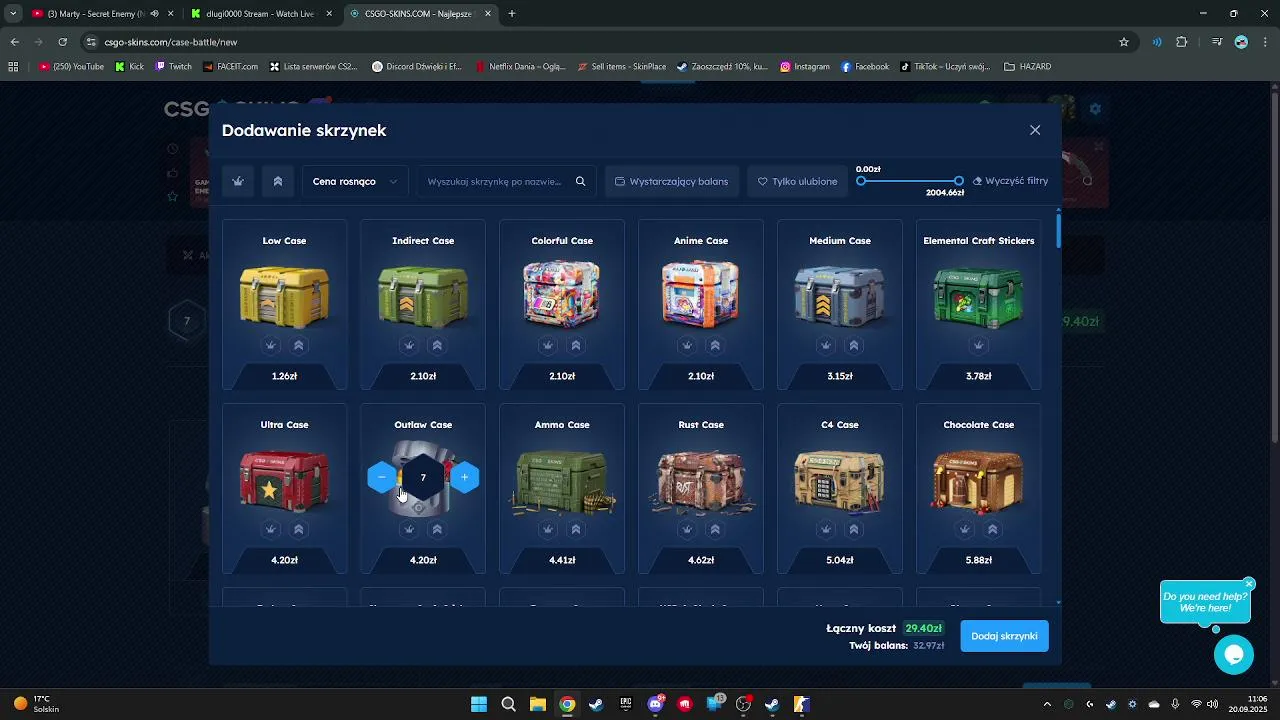Click crown icon under Indirect Case
Screen dimensions: 1280x720
409,345
